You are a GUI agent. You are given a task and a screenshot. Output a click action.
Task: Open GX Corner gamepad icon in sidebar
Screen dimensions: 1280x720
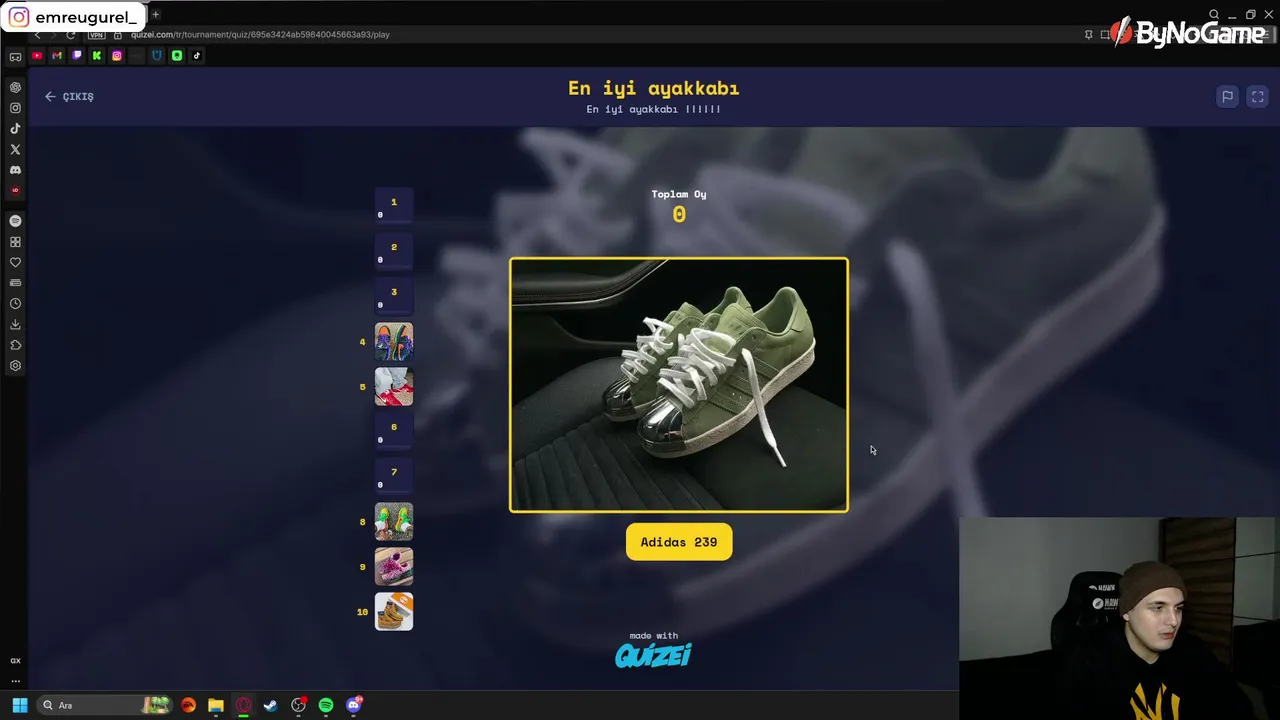(x=15, y=57)
